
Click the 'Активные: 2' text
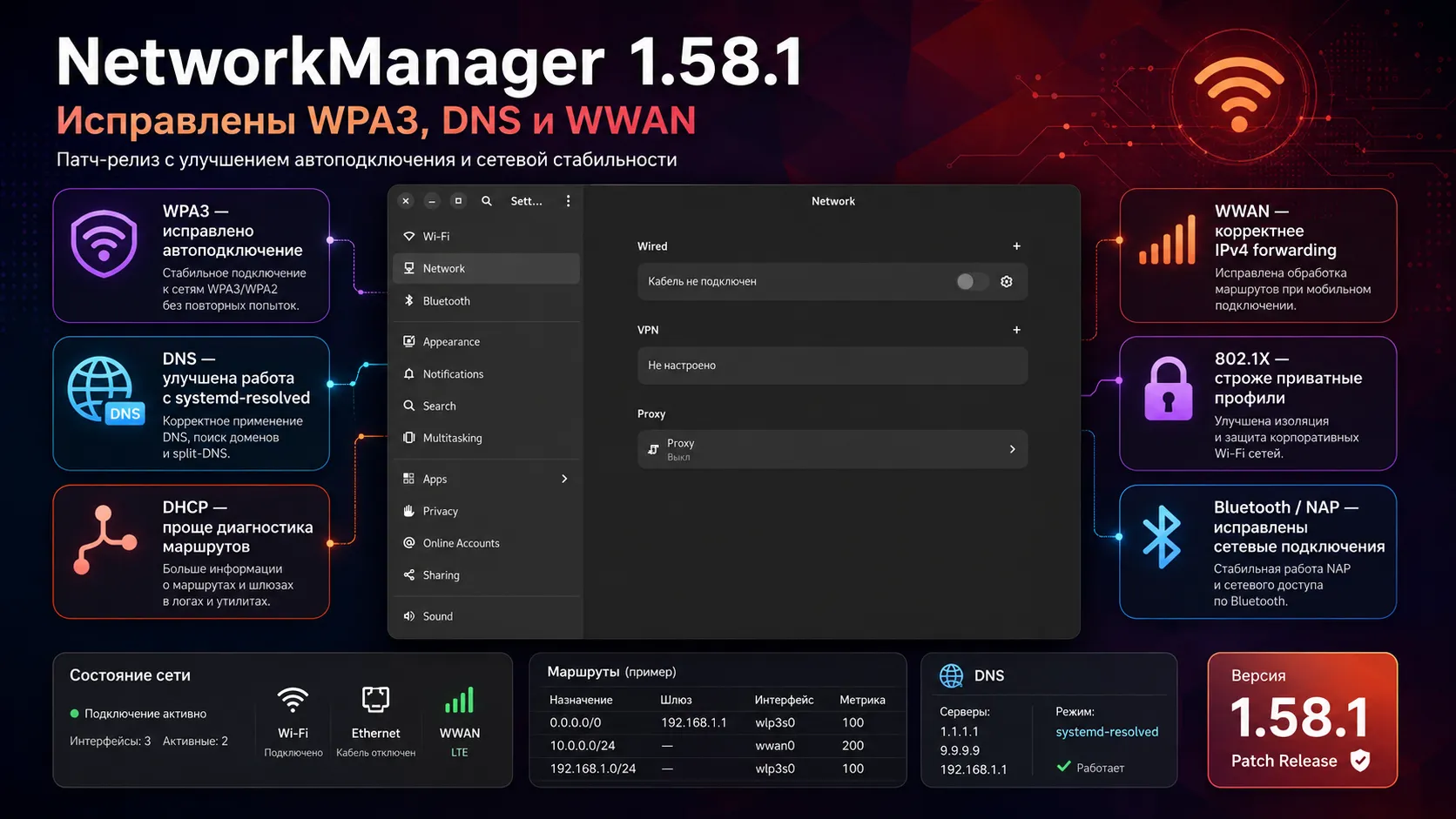pyautogui.click(x=195, y=741)
